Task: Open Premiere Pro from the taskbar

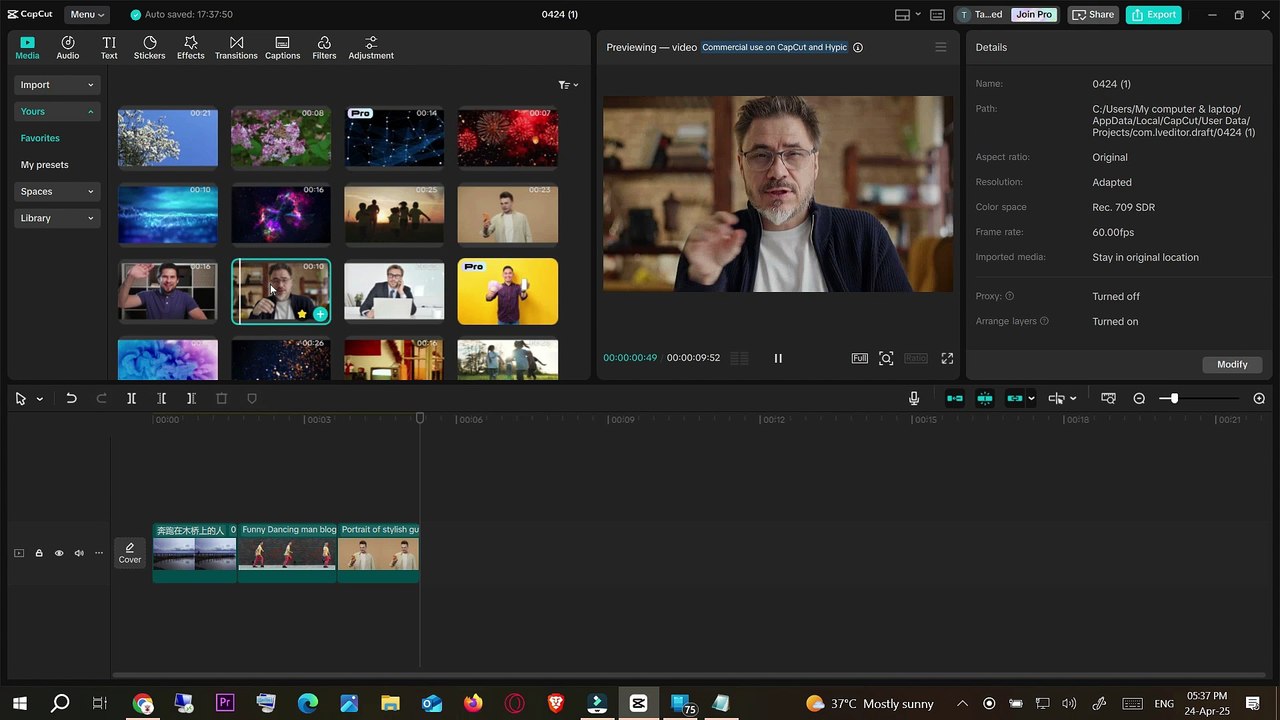Action: (x=225, y=703)
